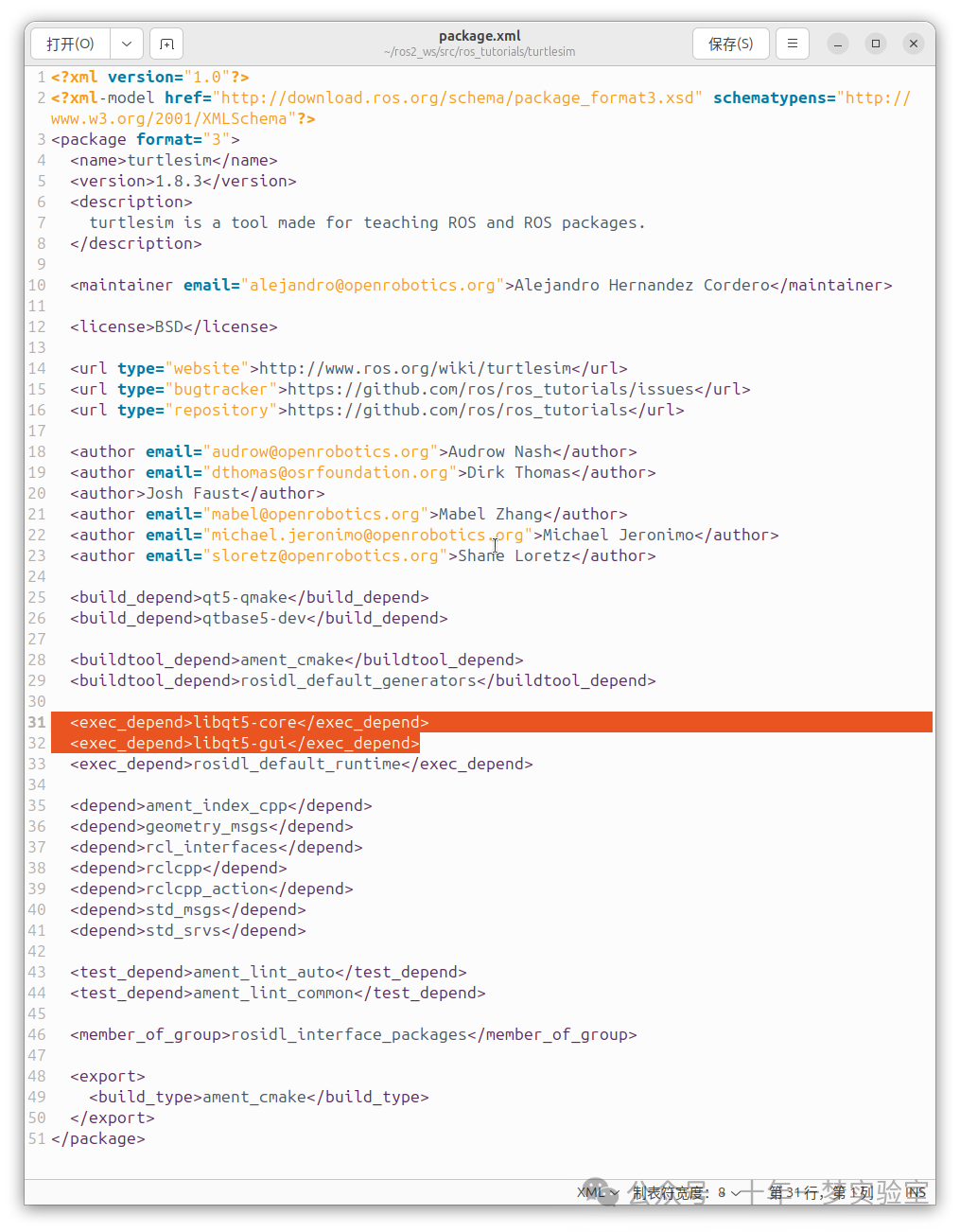
Task: Expand the recent files arrow beside 打开
Action: pyautogui.click(x=127, y=44)
